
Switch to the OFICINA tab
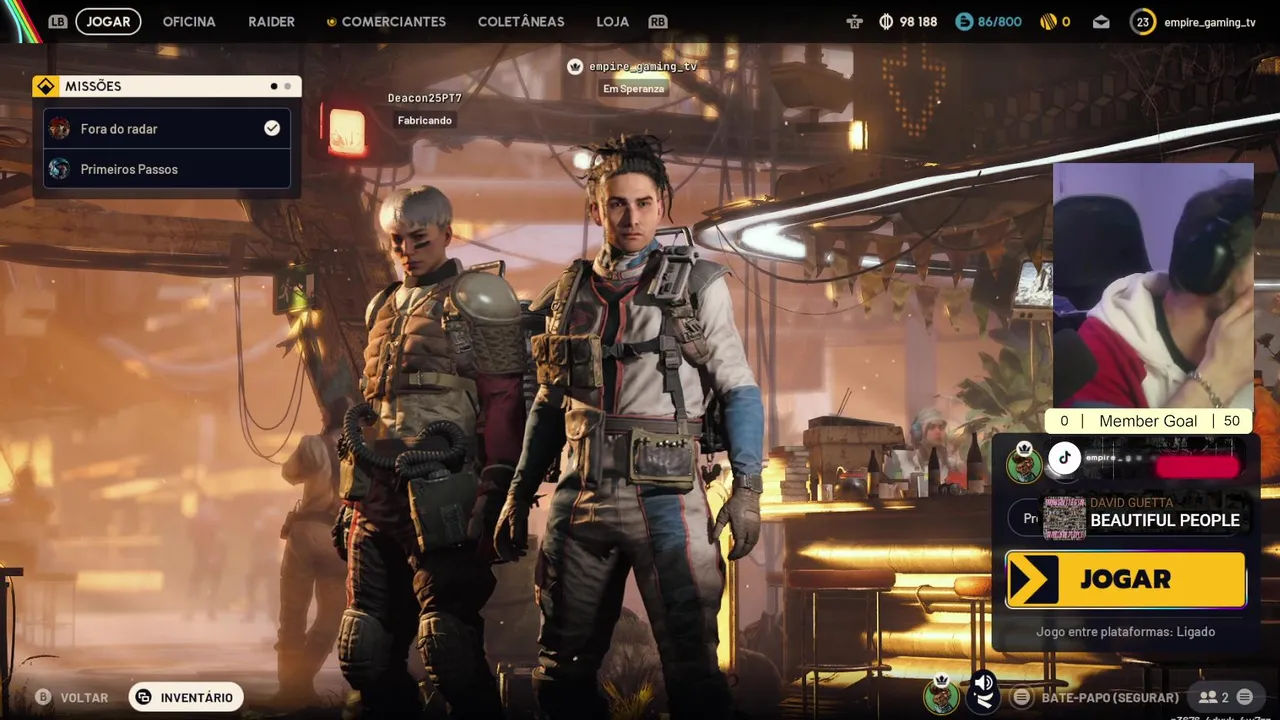click(189, 21)
